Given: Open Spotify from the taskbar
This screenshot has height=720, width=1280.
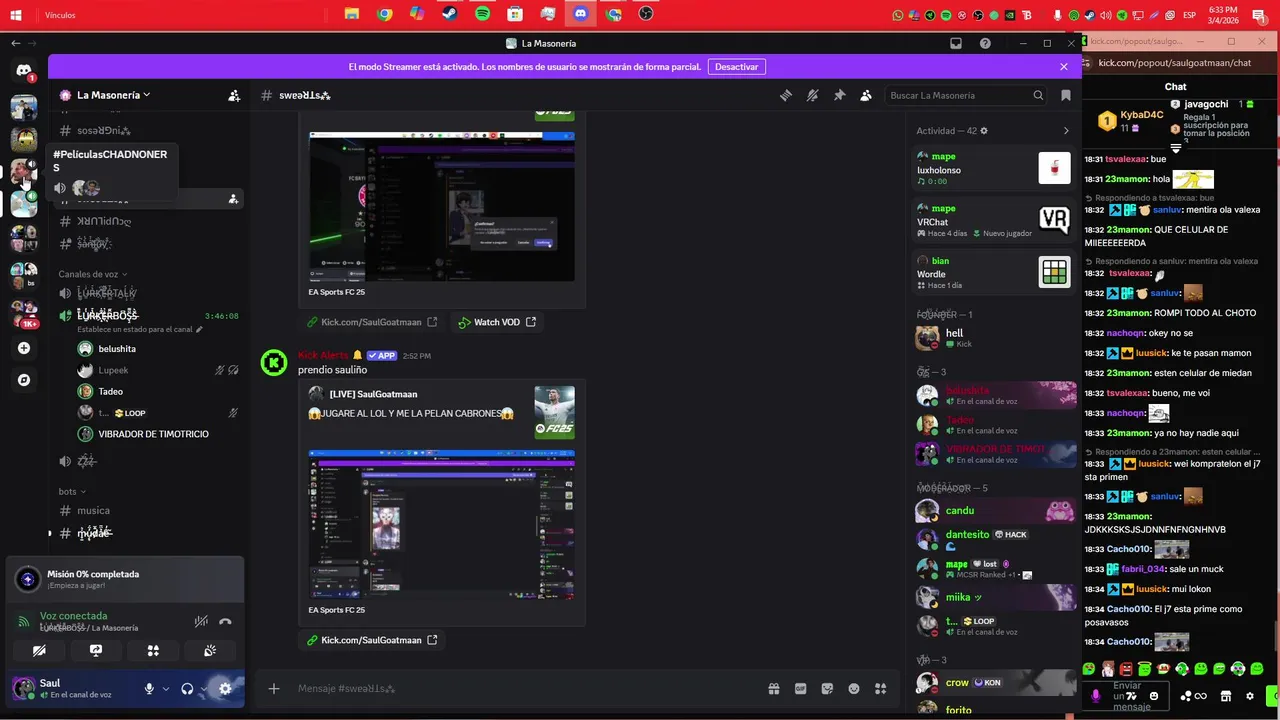Looking at the screenshot, I should point(483,14).
